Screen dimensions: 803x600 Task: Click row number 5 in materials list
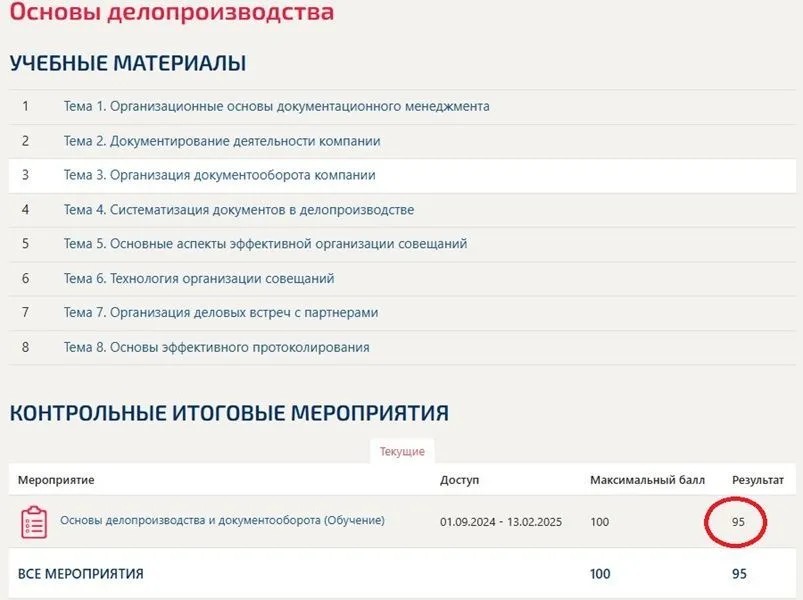point(25,244)
